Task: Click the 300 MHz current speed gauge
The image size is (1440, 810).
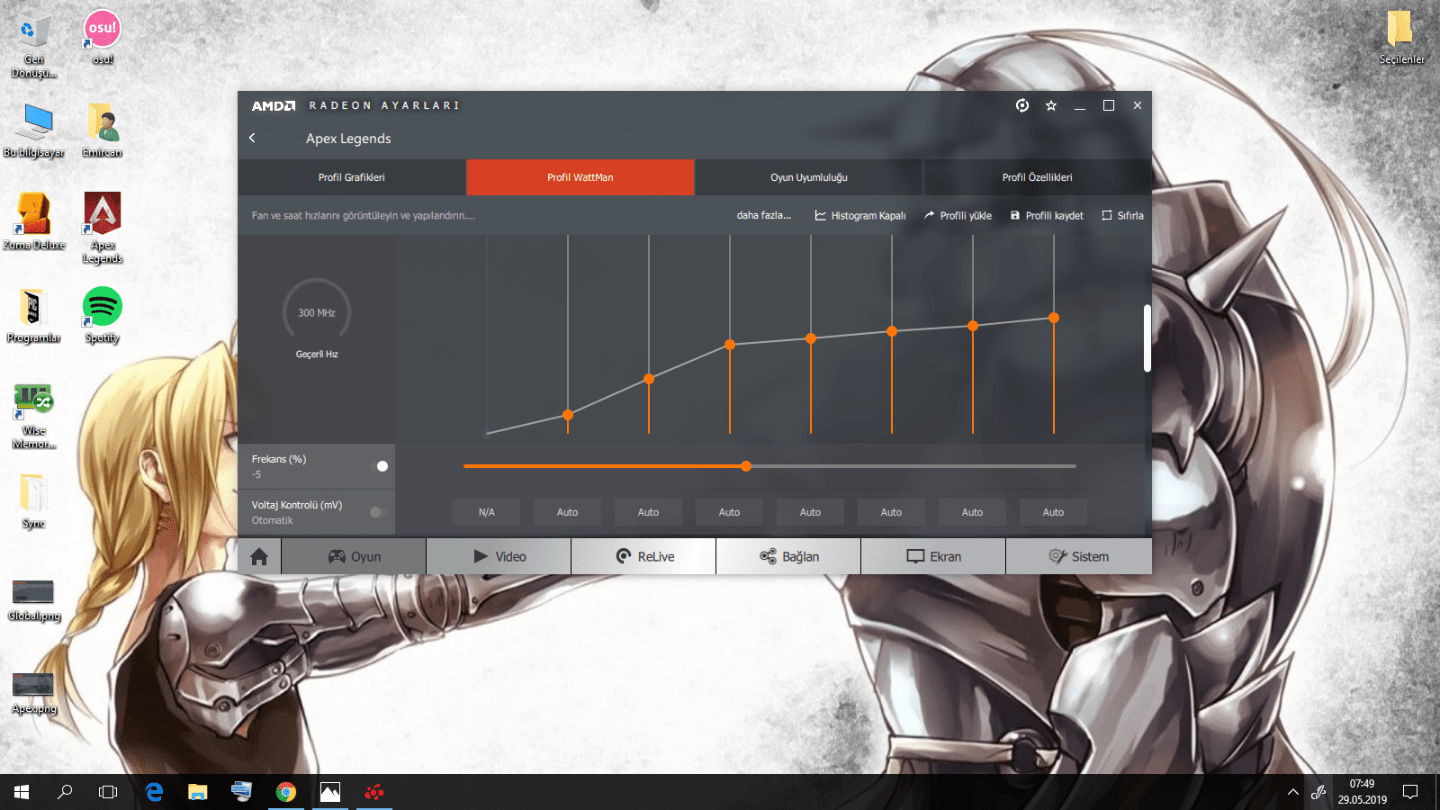Action: 316,312
